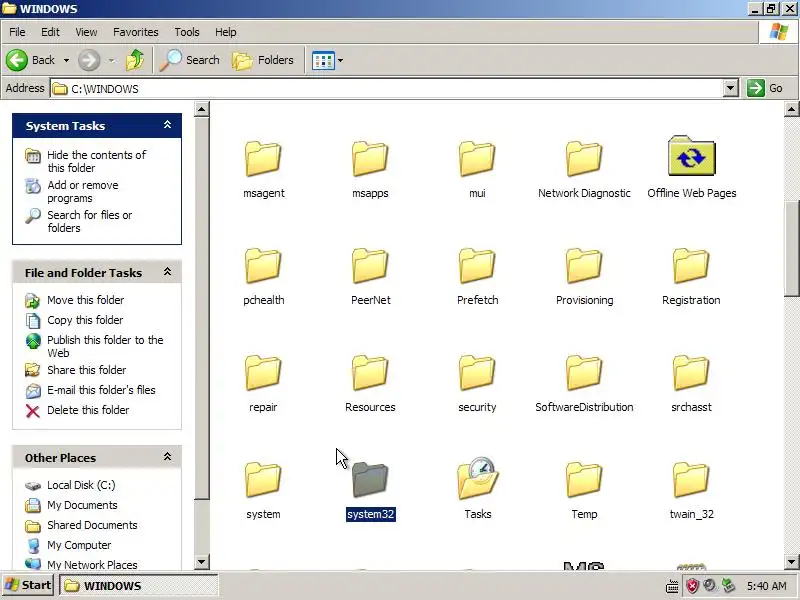This screenshot has width=800, height=600.
Task: Select the twain_32 folder icon
Action: [x=691, y=480]
